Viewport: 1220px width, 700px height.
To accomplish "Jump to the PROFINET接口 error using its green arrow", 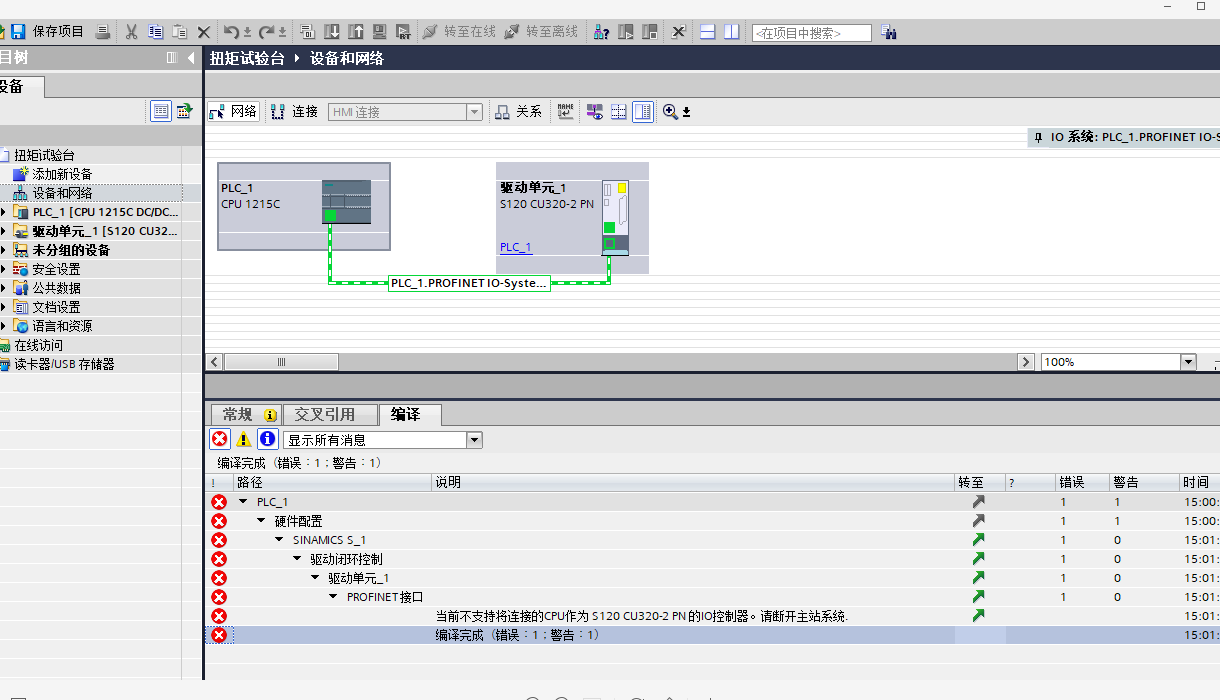I will [978, 597].
